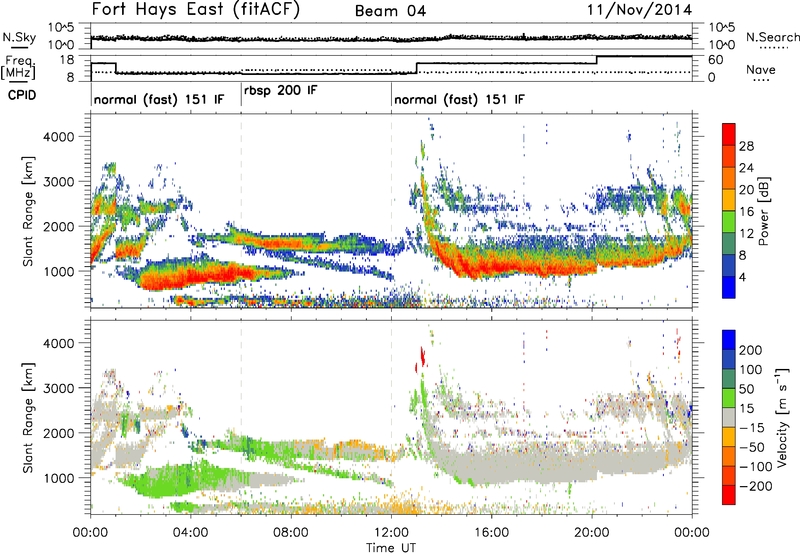
Task: Select the '12:00' time tick label
Action: pyautogui.click(x=391, y=533)
